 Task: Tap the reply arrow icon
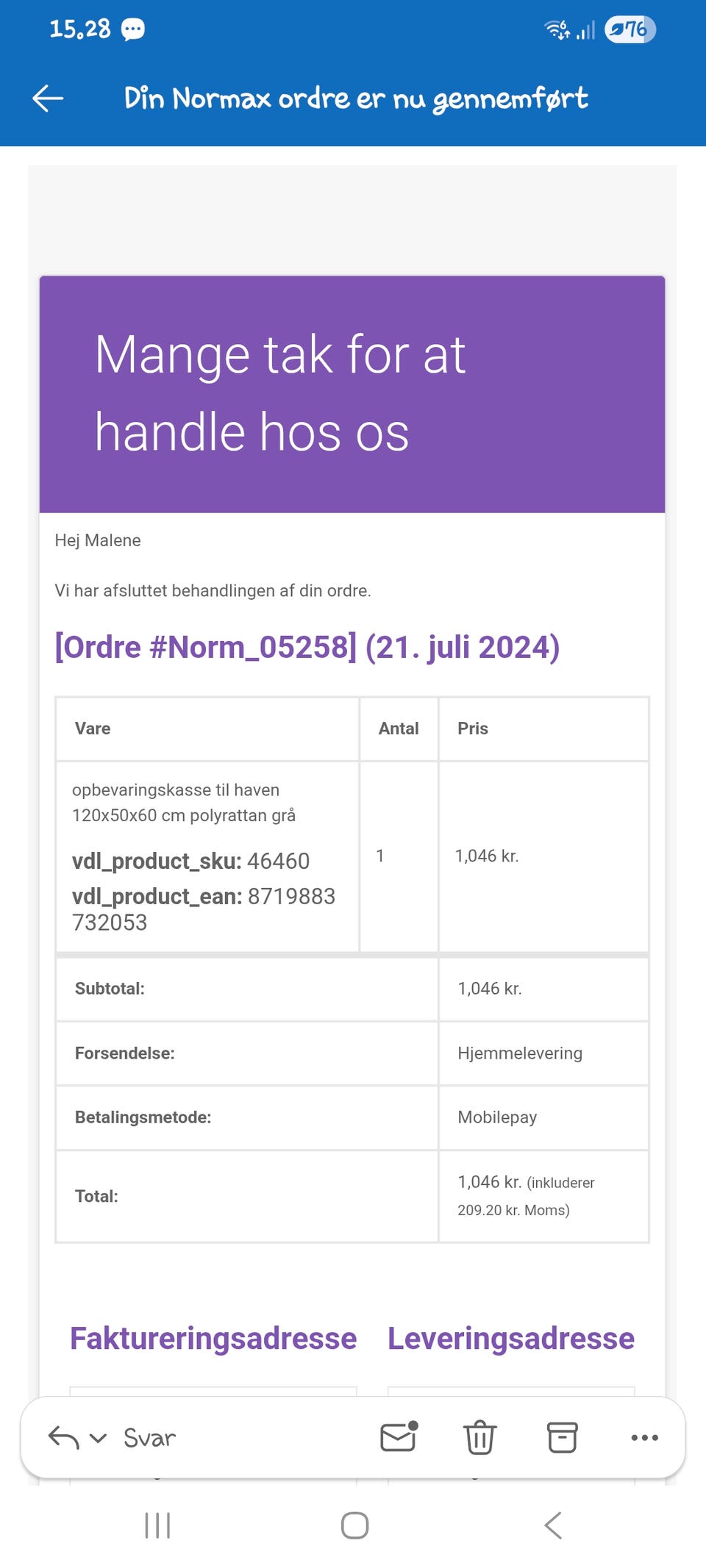63,1437
